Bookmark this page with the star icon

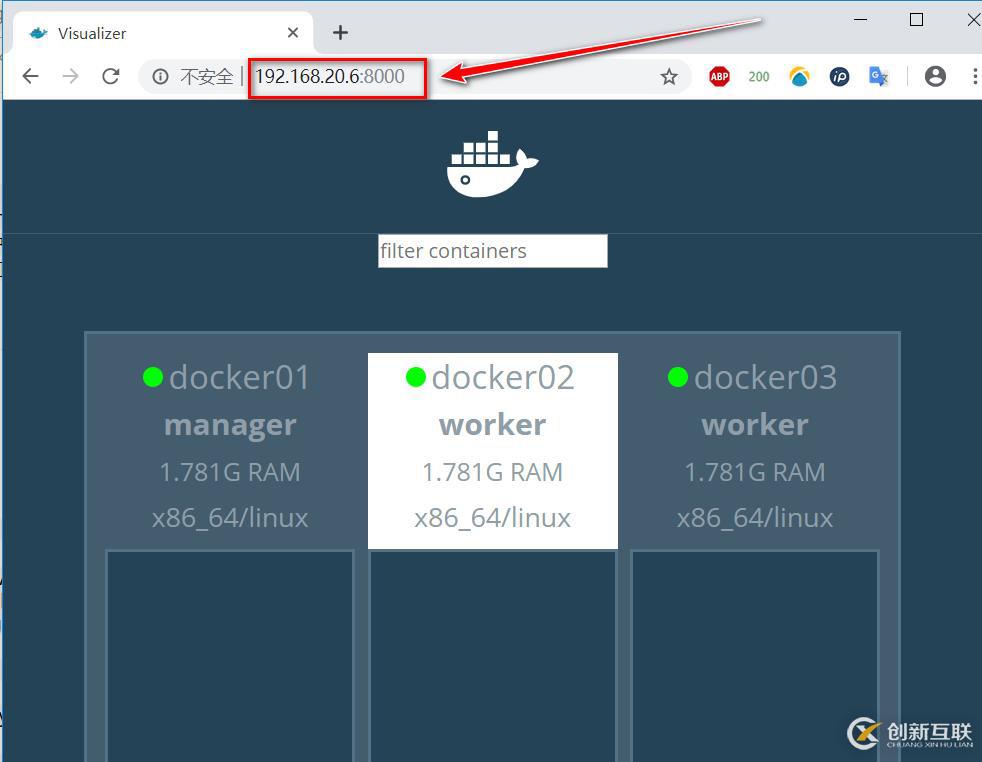tap(669, 76)
